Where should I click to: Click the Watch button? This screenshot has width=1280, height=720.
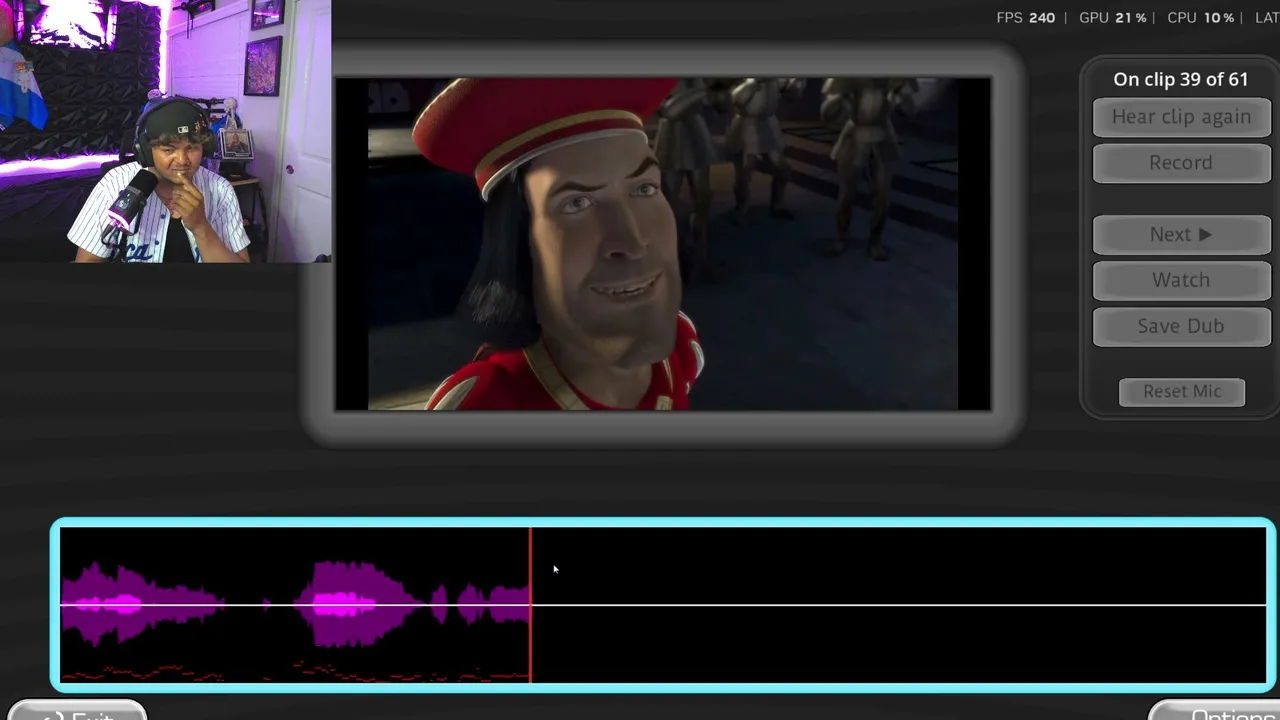(1181, 281)
